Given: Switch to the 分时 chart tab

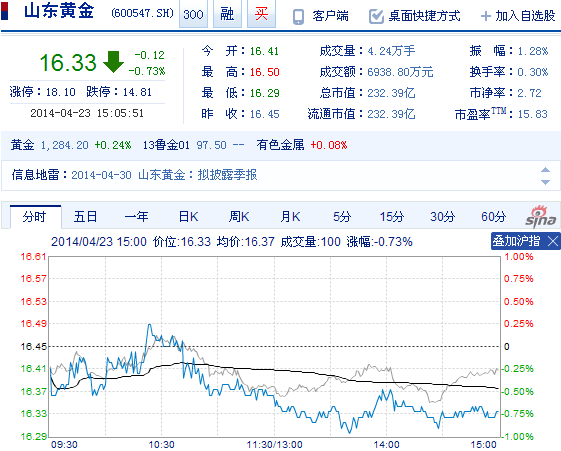Looking at the screenshot, I should point(35,217).
